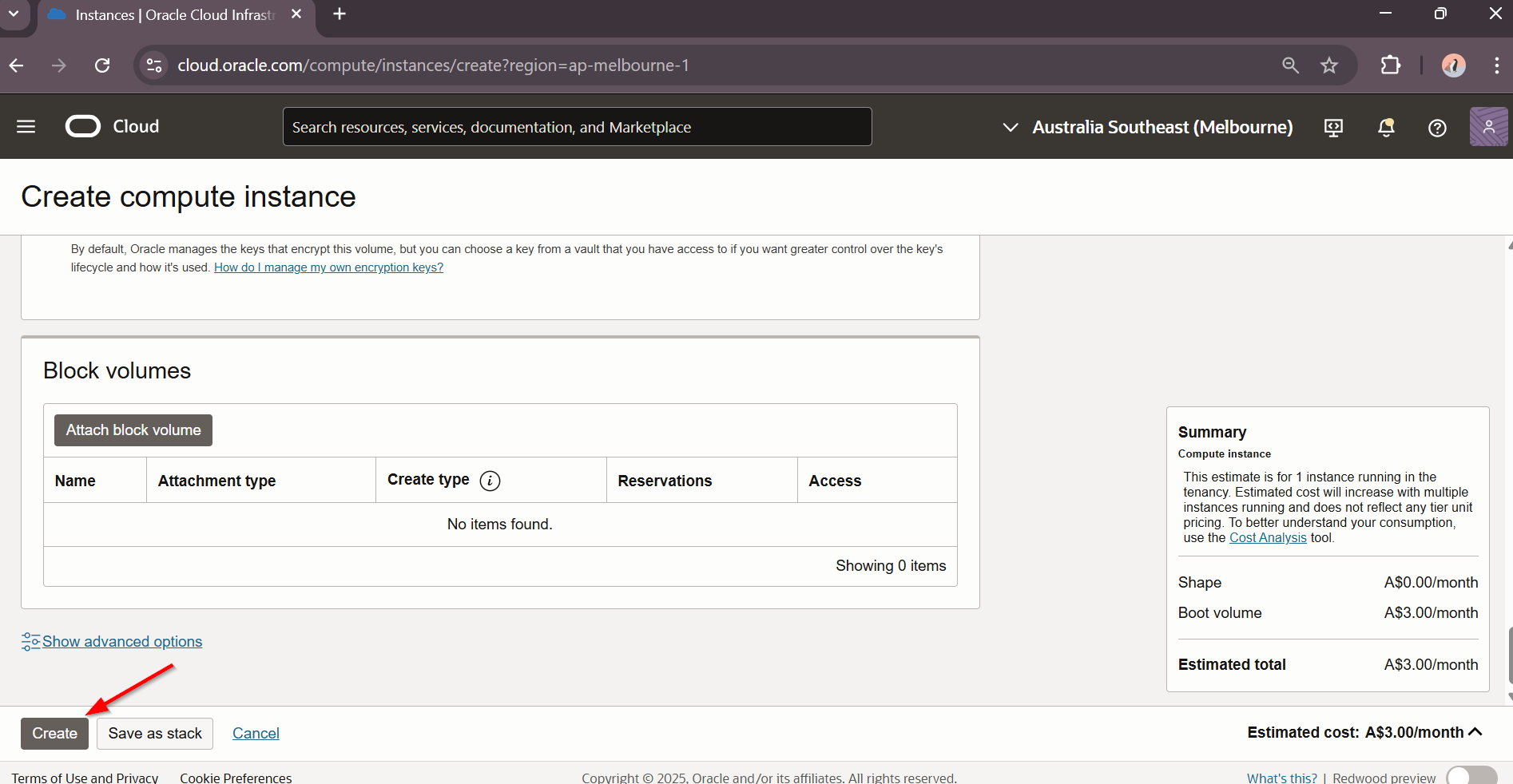Viewport: 1513px width, 784px height.
Task: Click Attach block volume button
Action: pyautogui.click(x=133, y=430)
